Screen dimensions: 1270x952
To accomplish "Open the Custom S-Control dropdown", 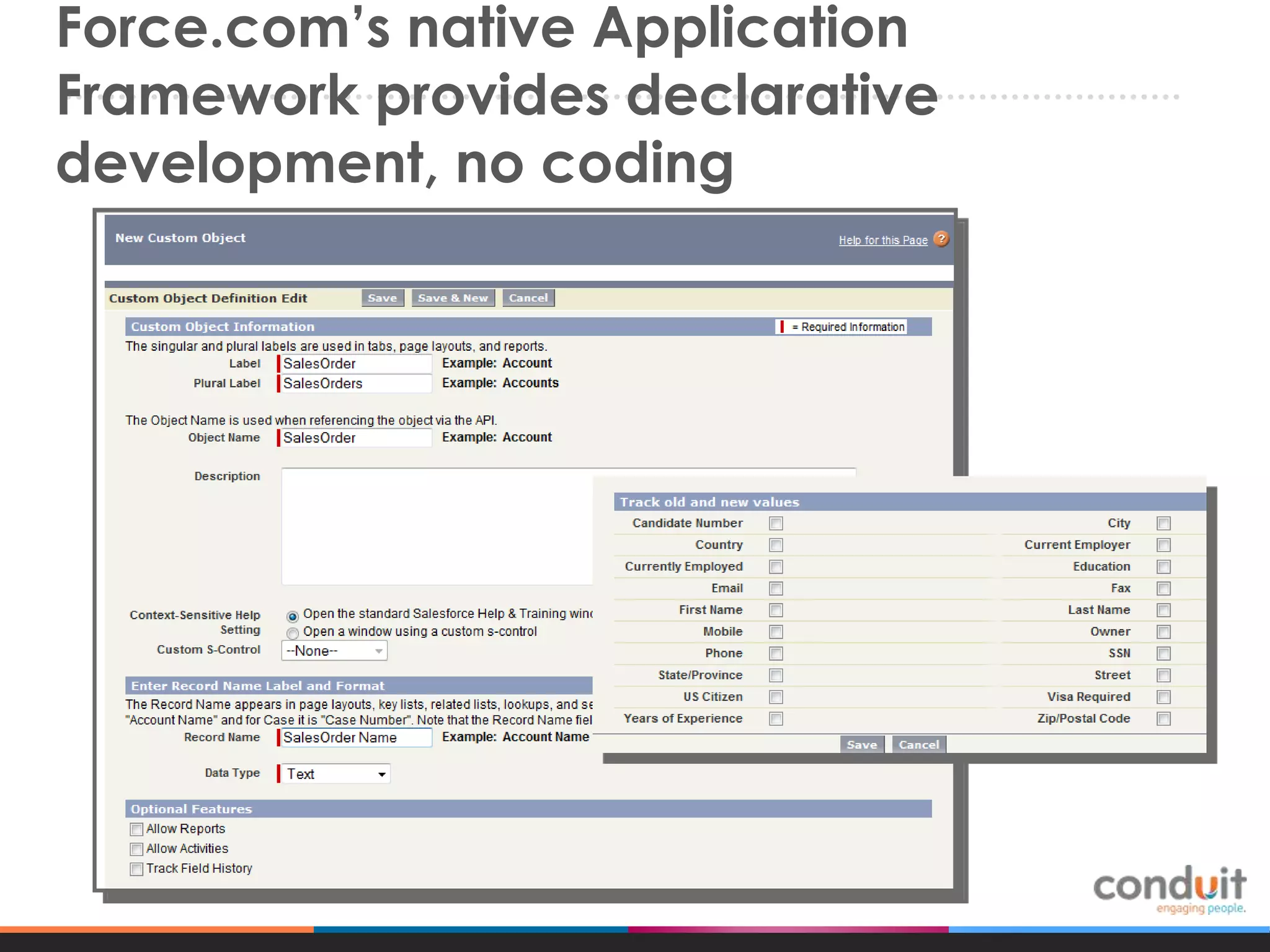I will 335,651.
